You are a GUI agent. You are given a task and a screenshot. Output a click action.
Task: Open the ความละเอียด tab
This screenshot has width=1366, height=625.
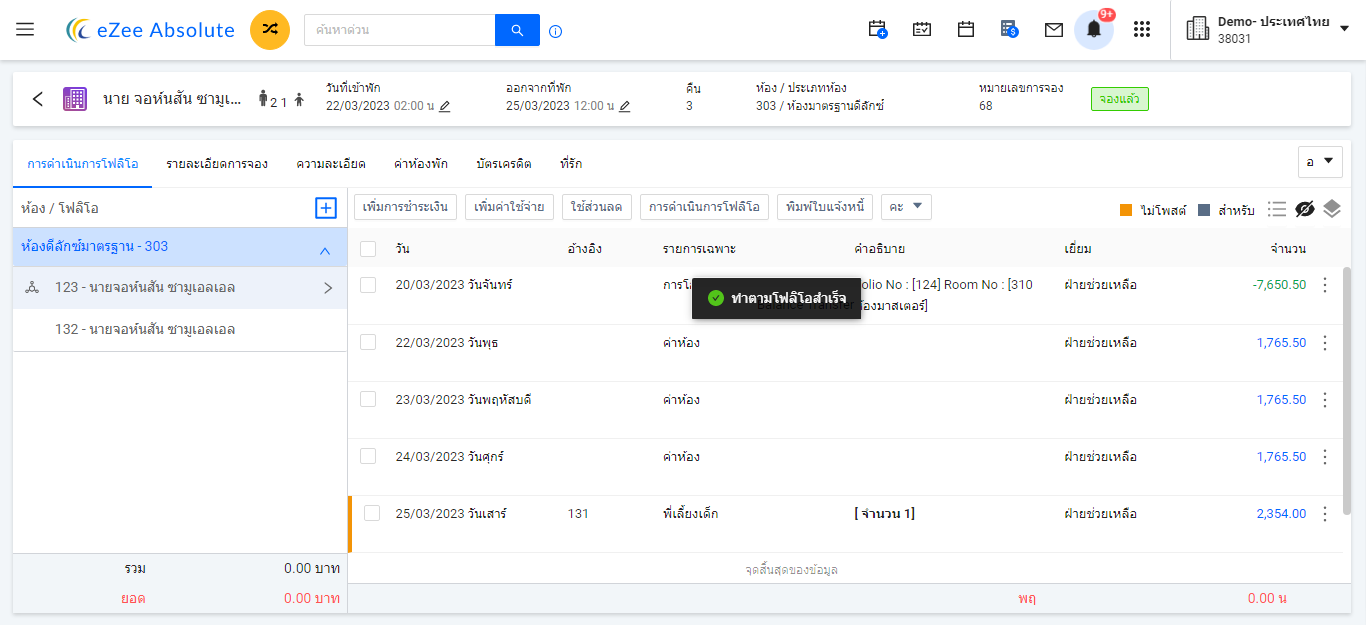coord(330,164)
